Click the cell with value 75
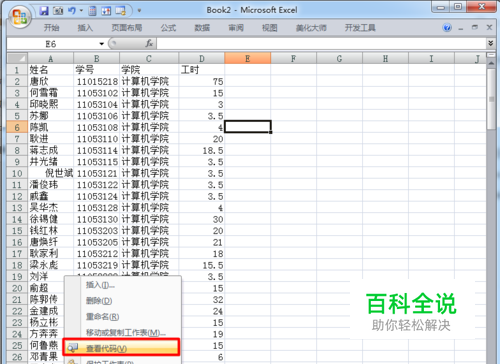 pos(202,81)
